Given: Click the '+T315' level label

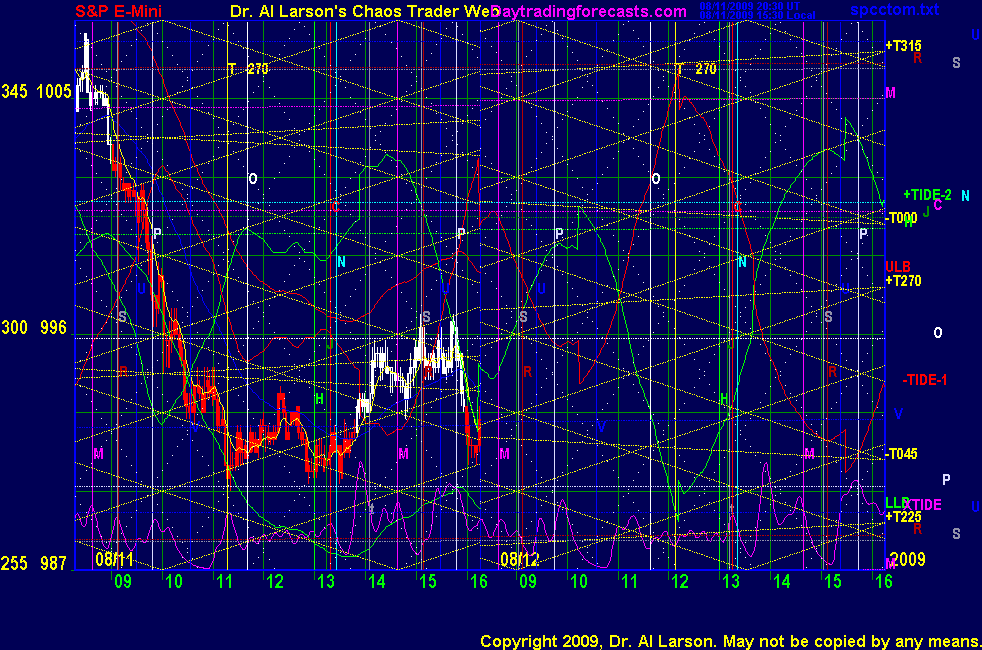Looking at the screenshot, I should pyautogui.click(x=903, y=46).
